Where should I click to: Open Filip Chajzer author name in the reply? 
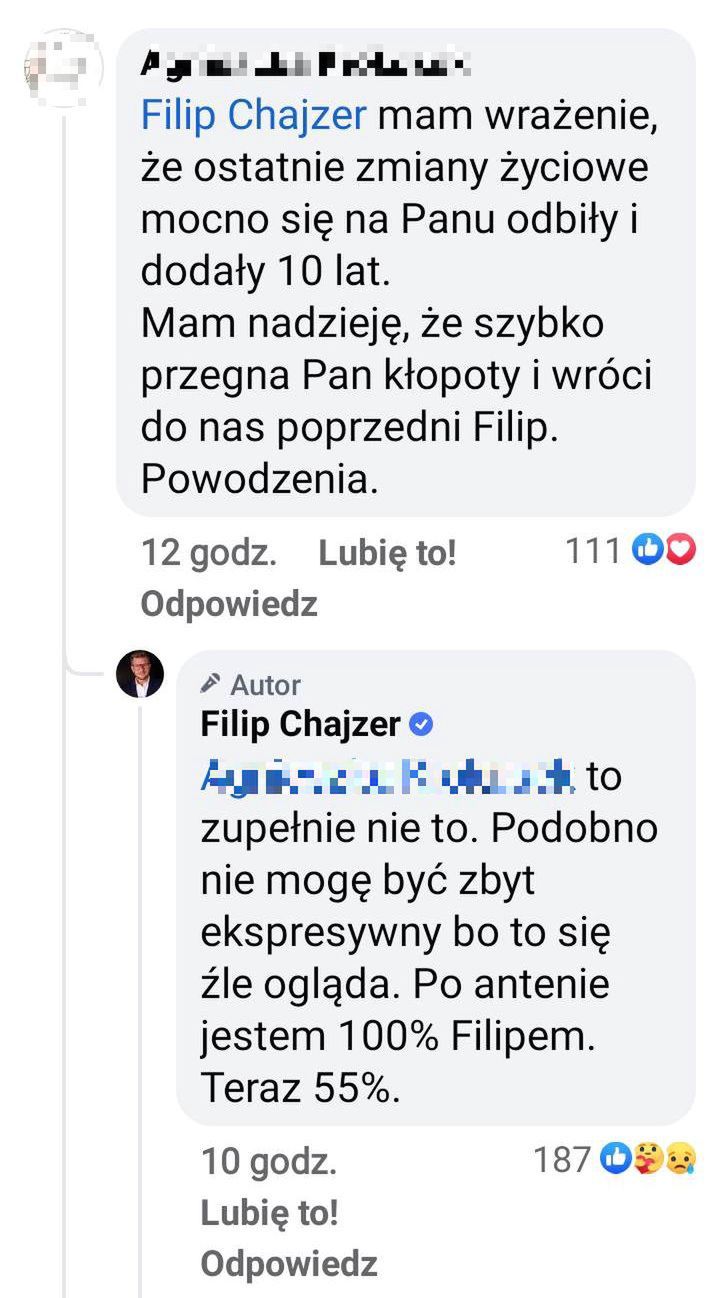tap(300, 724)
